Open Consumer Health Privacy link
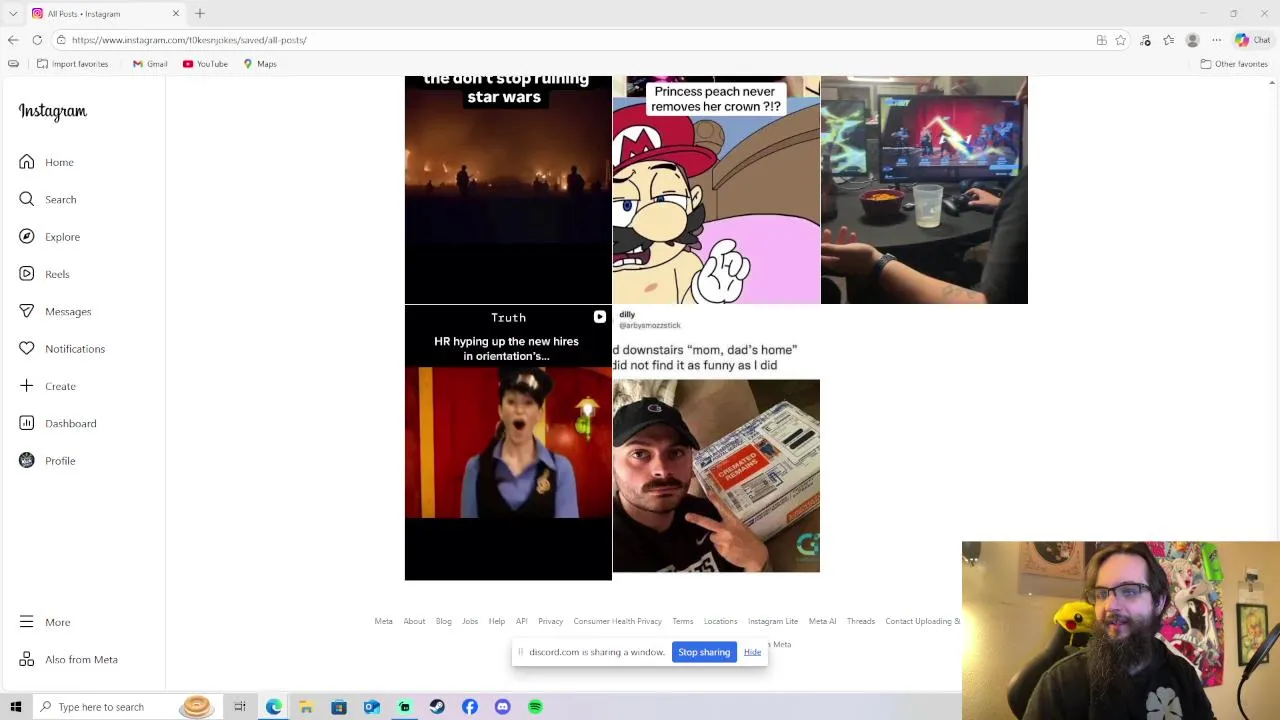Screen dimensions: 1280x720 tap(617, 621)
